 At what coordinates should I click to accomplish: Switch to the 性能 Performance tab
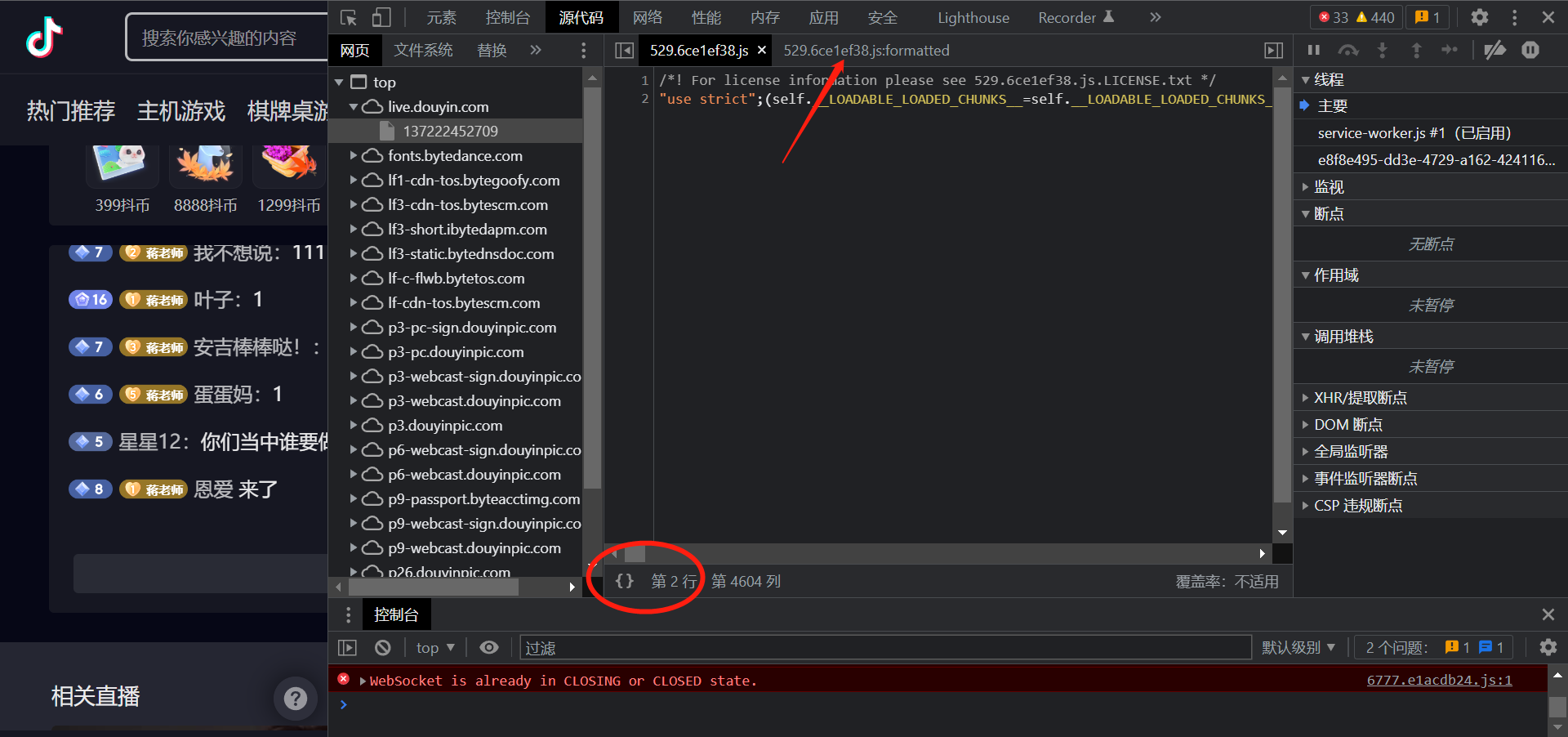pyautogui.click(x=706, y=17)
